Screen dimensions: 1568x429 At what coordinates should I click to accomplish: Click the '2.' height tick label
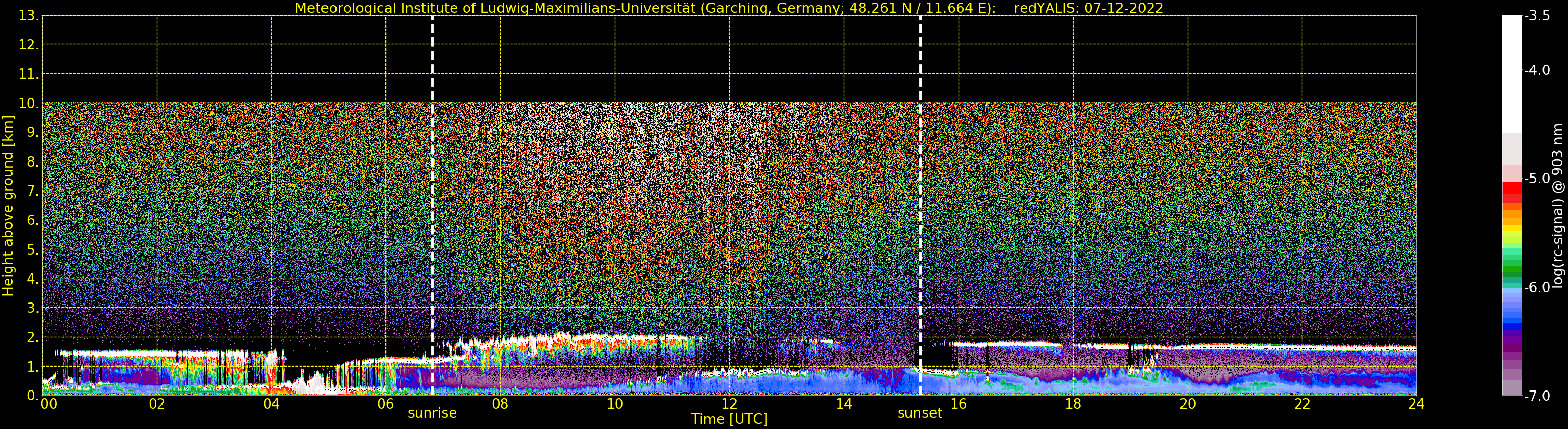coord(33,337)
